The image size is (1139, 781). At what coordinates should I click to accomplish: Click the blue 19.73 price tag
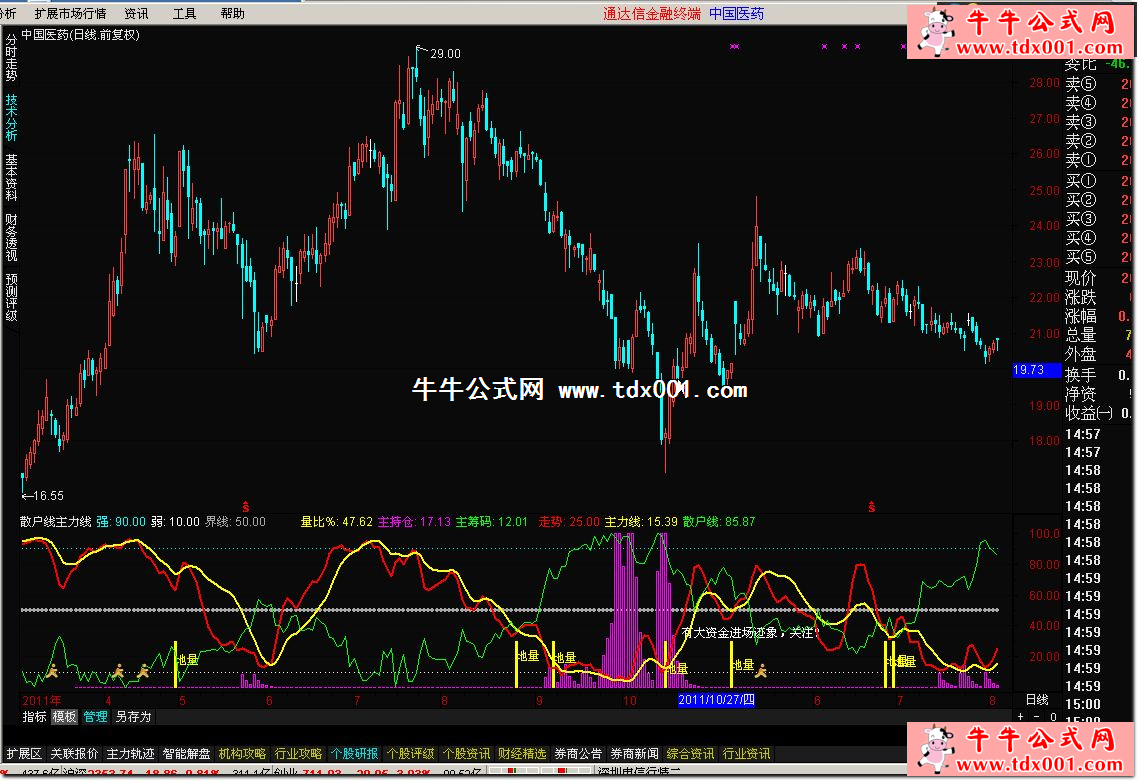pos(1037,370)
